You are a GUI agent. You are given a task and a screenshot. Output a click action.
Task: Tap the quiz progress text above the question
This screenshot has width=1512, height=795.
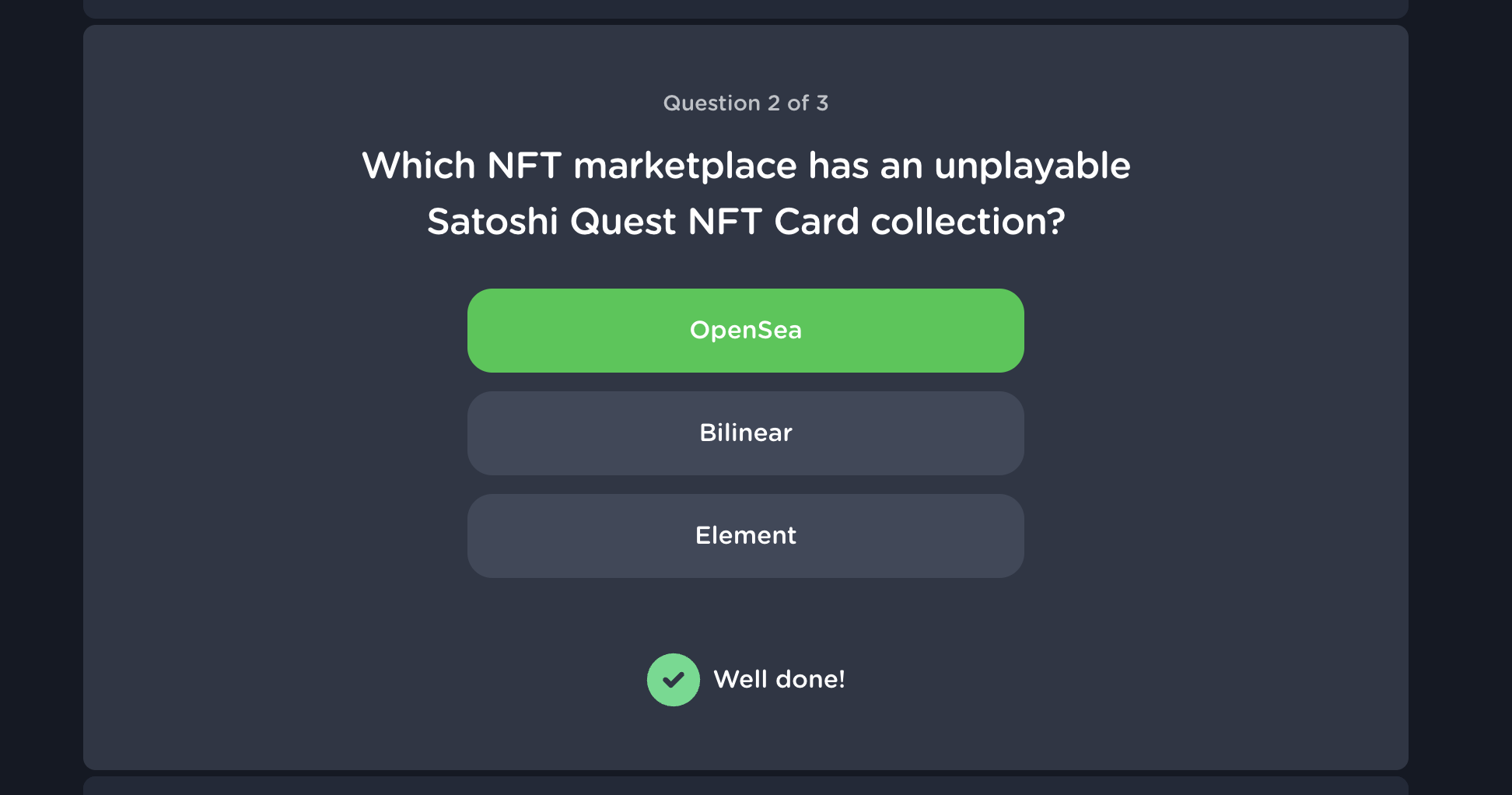745,103
